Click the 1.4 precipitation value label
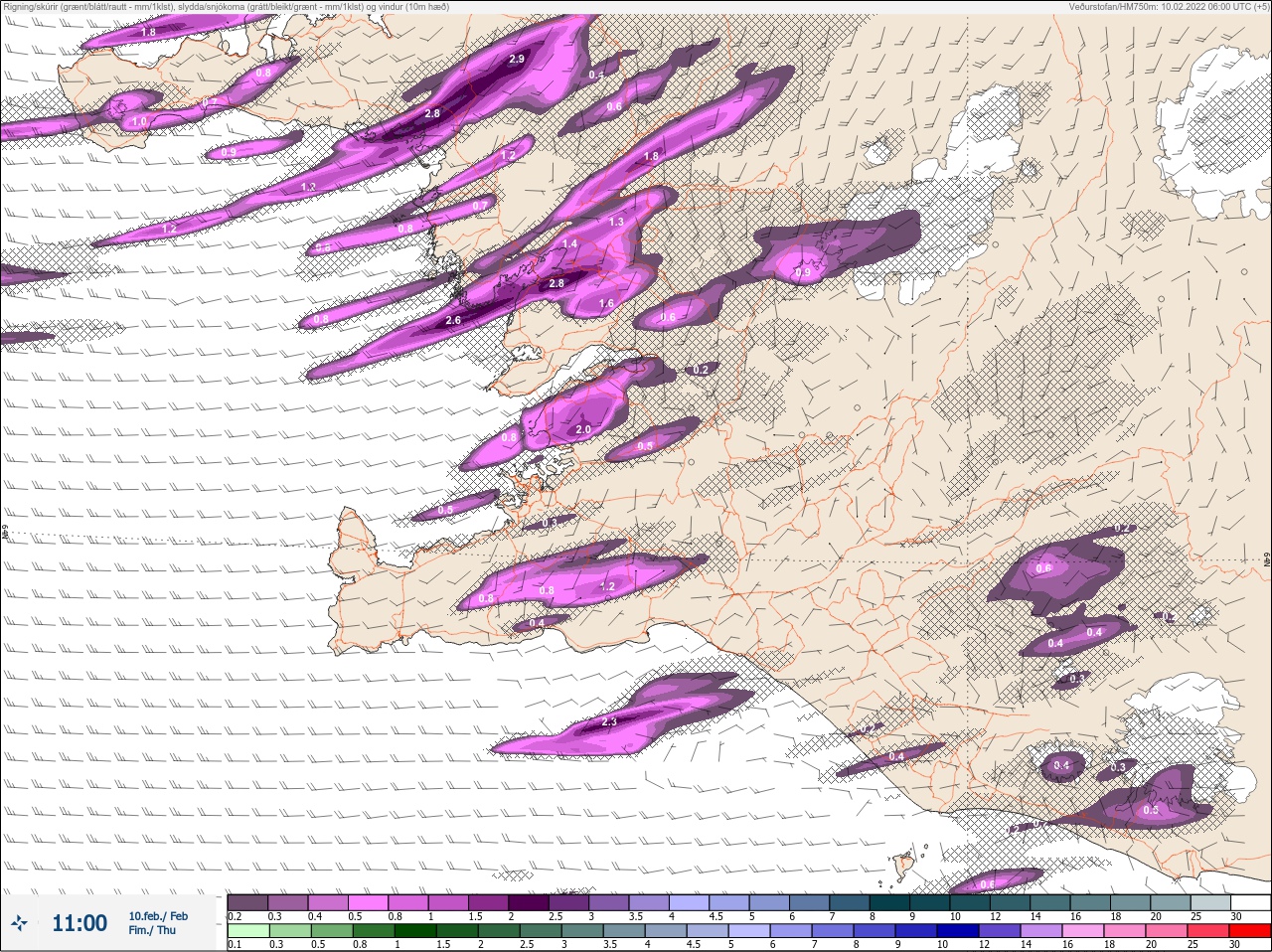The height and width of the screenshot is (952, 1272). tap(569, 243)
